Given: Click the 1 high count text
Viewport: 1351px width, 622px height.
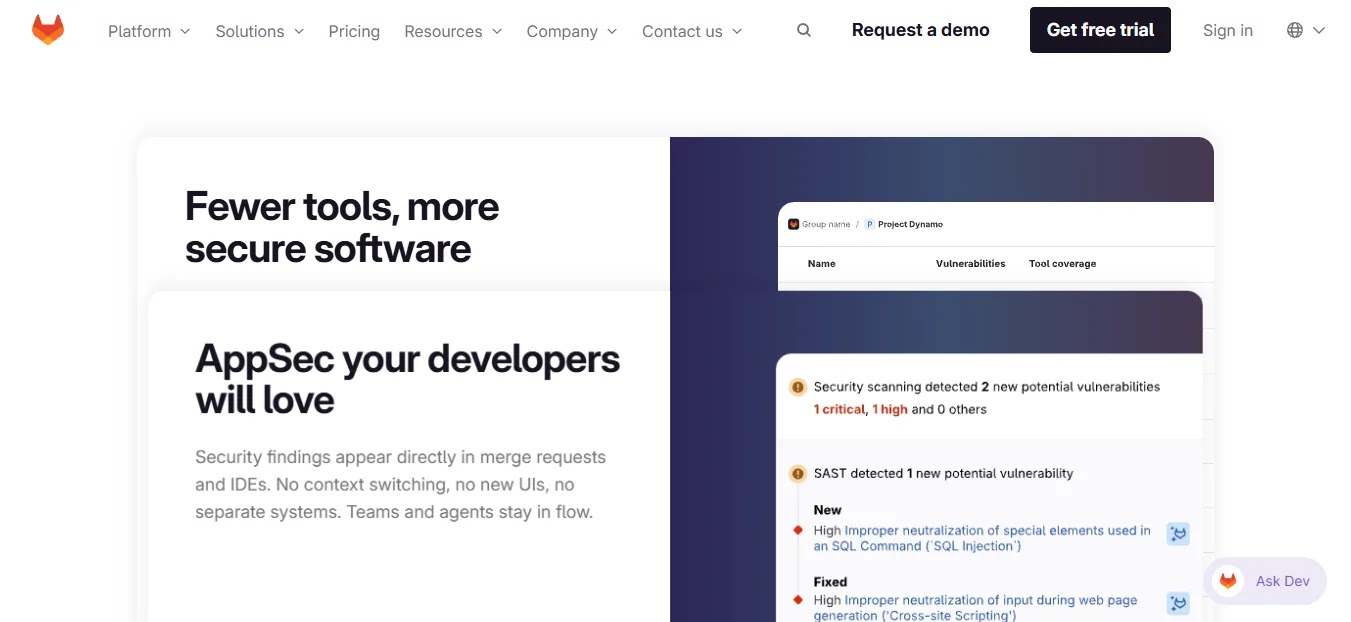Looking at the screenshot, I should pyautogui.click(x=890, y=409).
